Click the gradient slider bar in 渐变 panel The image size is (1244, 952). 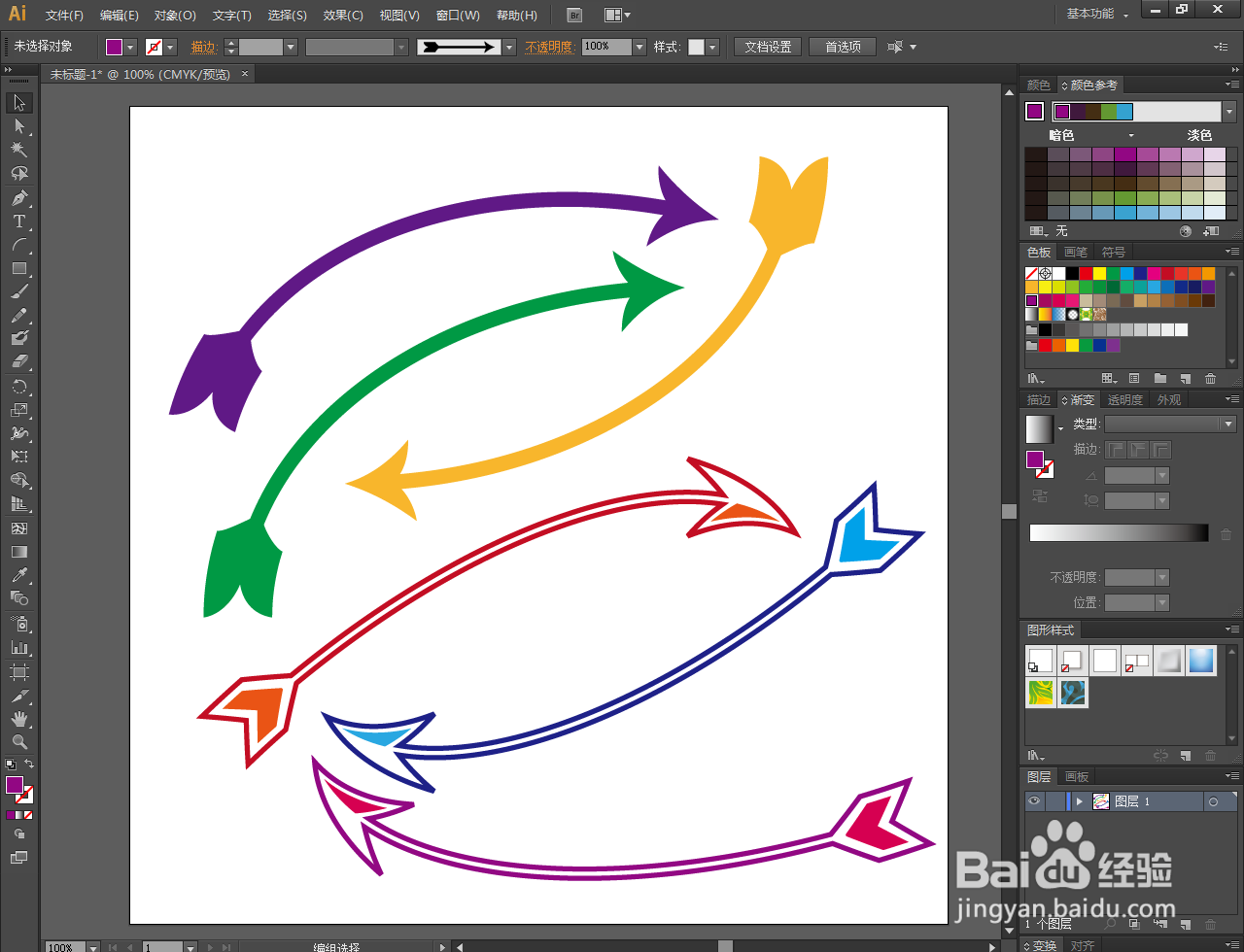click(x=1119, y=532)
